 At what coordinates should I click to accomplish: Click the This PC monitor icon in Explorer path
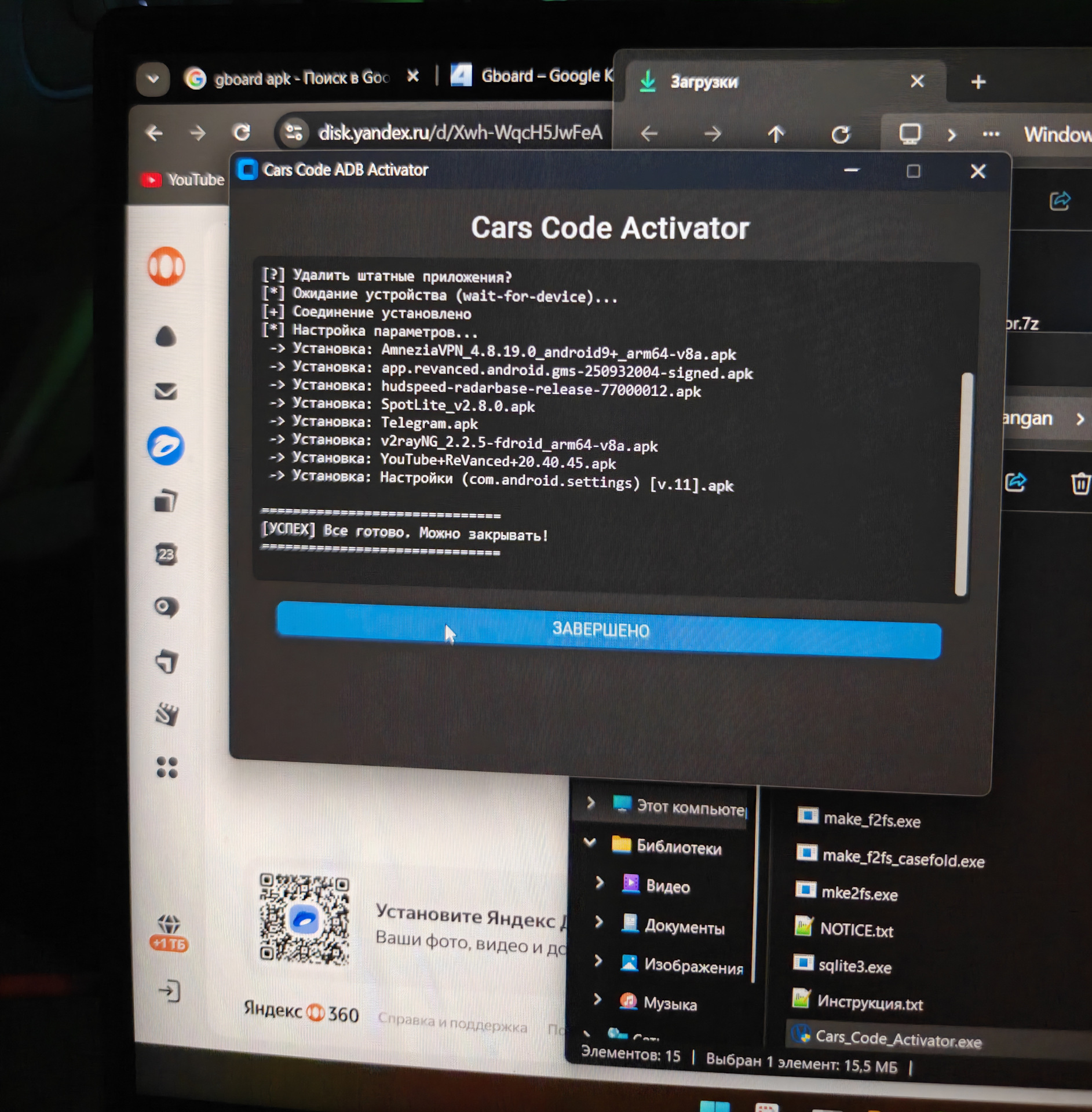pyautogui.click(x=910, y=134)
